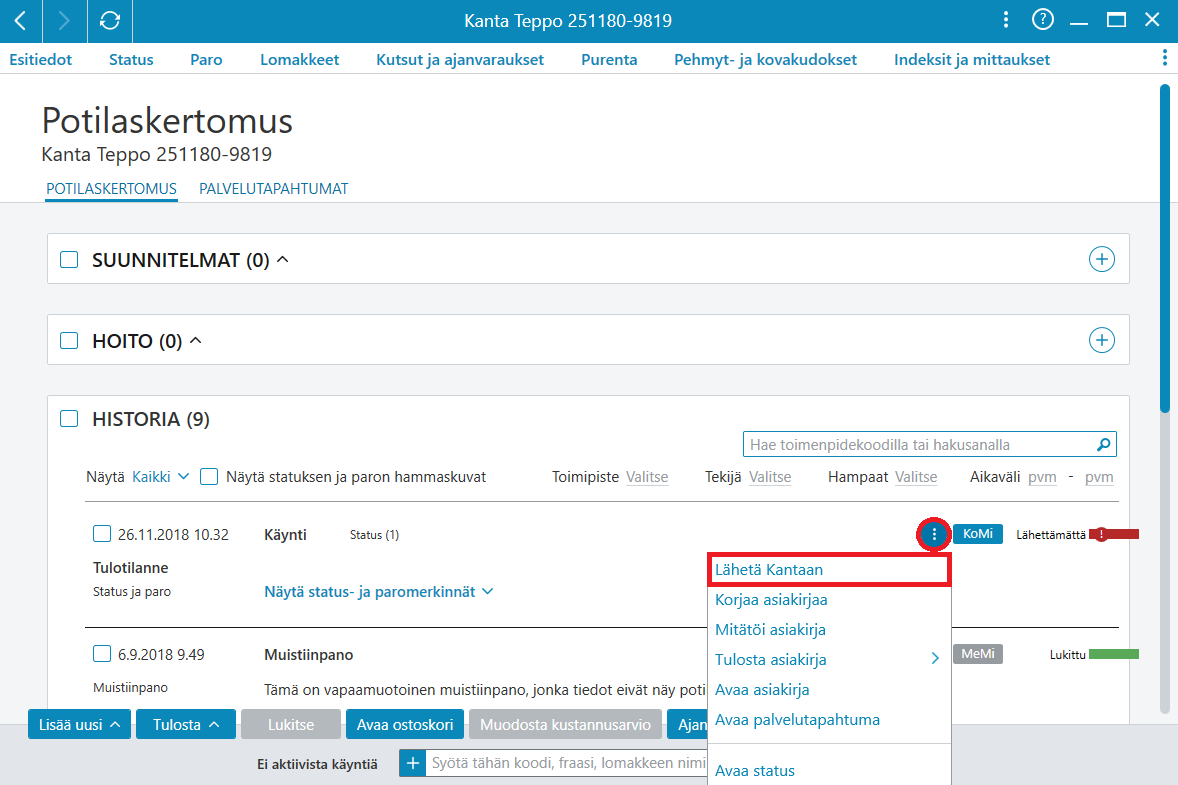Click the back arrow in title bar
Viewport: 1178px width, 785px height.
[x=21, y=20]
